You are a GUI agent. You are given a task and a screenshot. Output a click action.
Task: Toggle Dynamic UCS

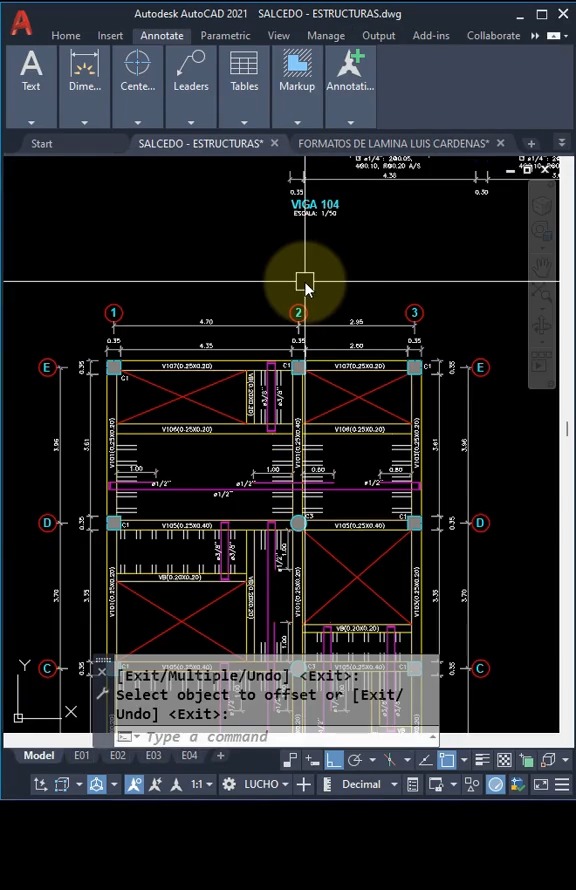40,784
